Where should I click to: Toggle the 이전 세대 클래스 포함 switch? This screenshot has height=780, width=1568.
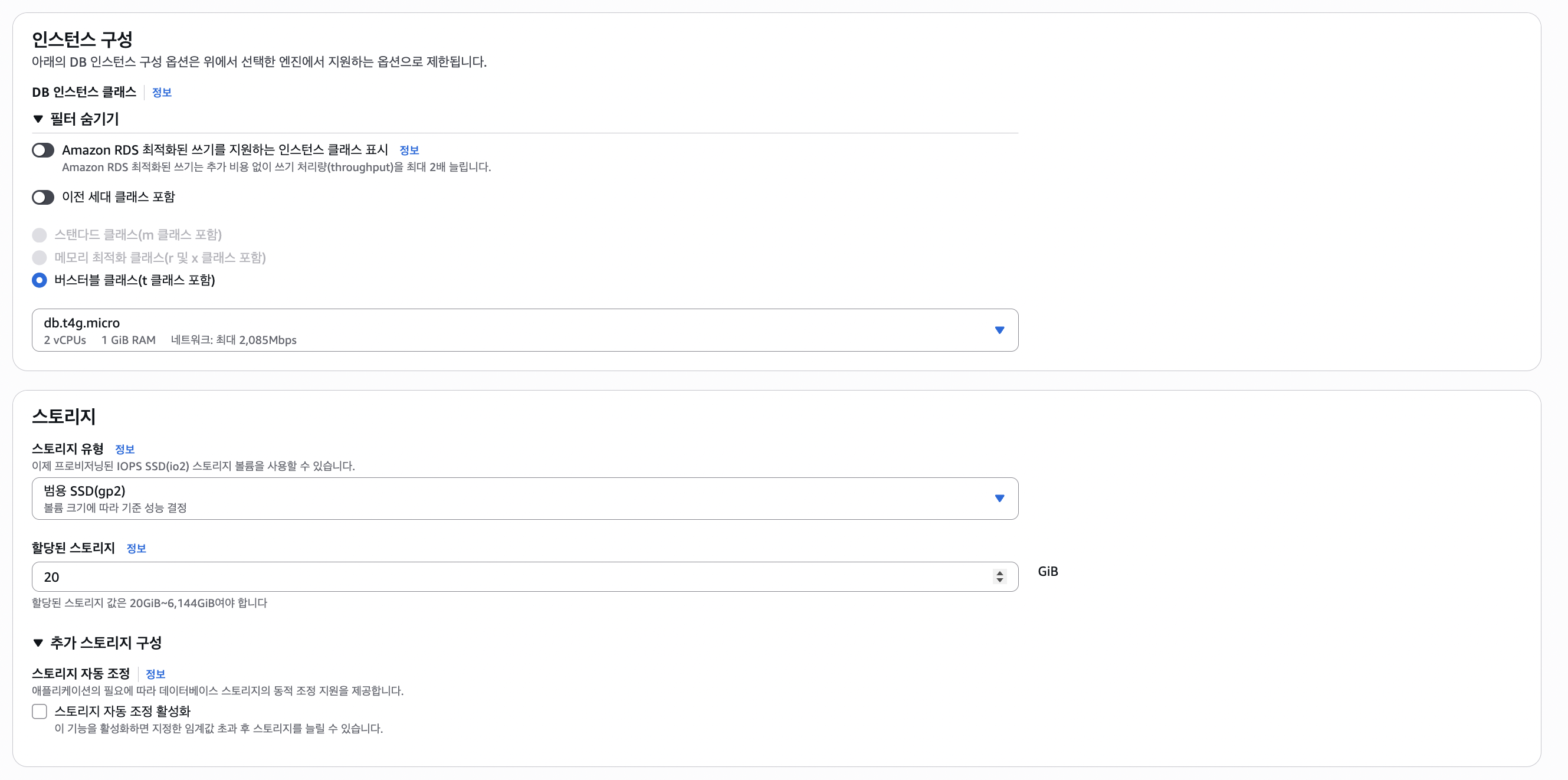[42, 197]
